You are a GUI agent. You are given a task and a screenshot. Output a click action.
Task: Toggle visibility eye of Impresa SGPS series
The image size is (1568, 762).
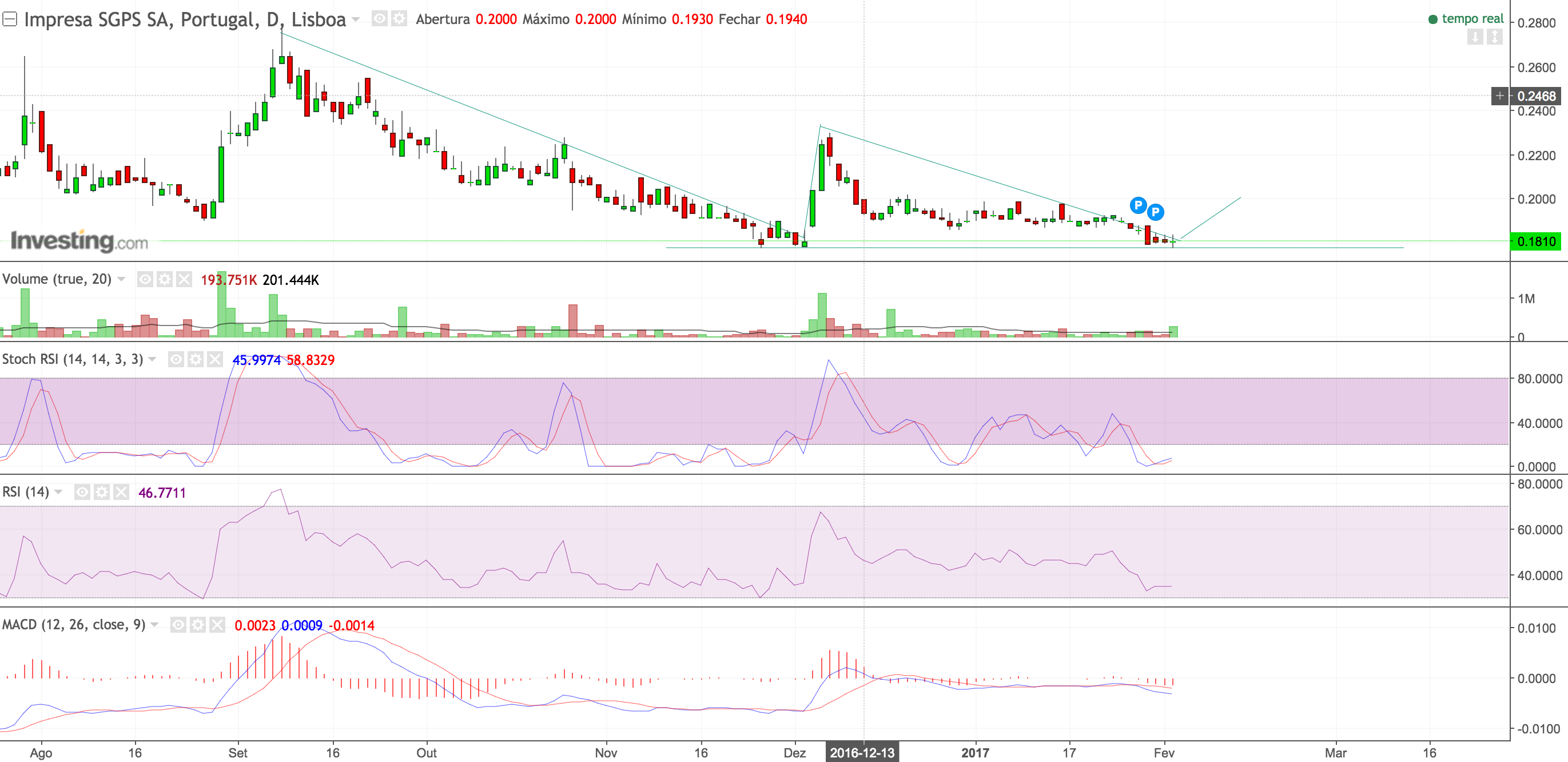click(x=379, y=19)
